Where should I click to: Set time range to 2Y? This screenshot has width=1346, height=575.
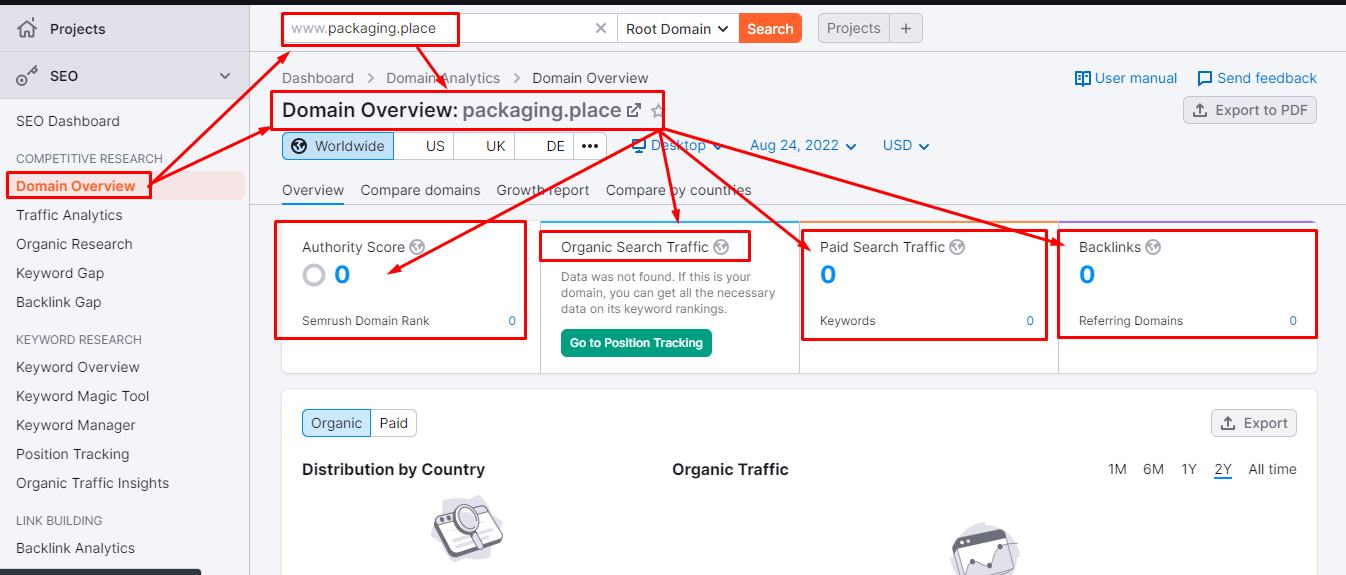tap(1223, 470)
